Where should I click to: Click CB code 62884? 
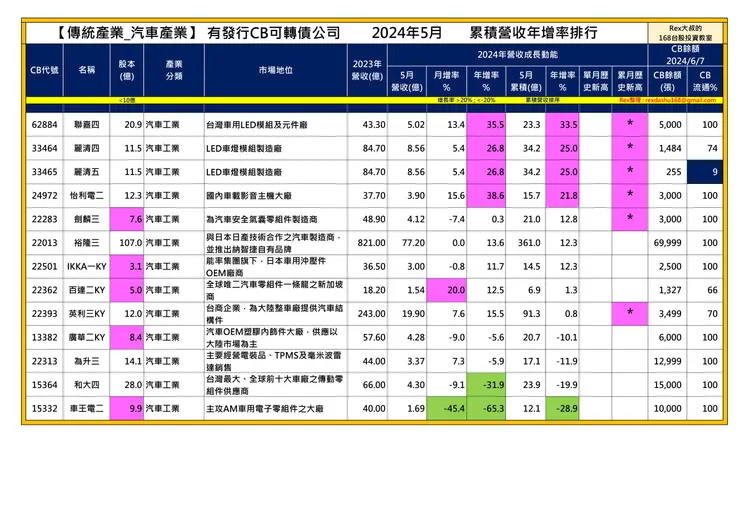[44, 125]
